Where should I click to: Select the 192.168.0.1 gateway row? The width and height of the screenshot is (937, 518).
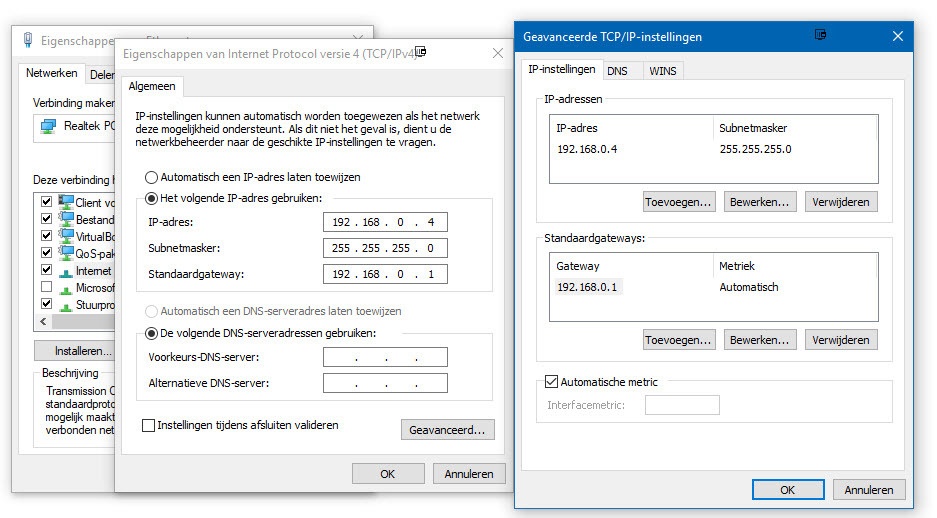pos(714,287)
